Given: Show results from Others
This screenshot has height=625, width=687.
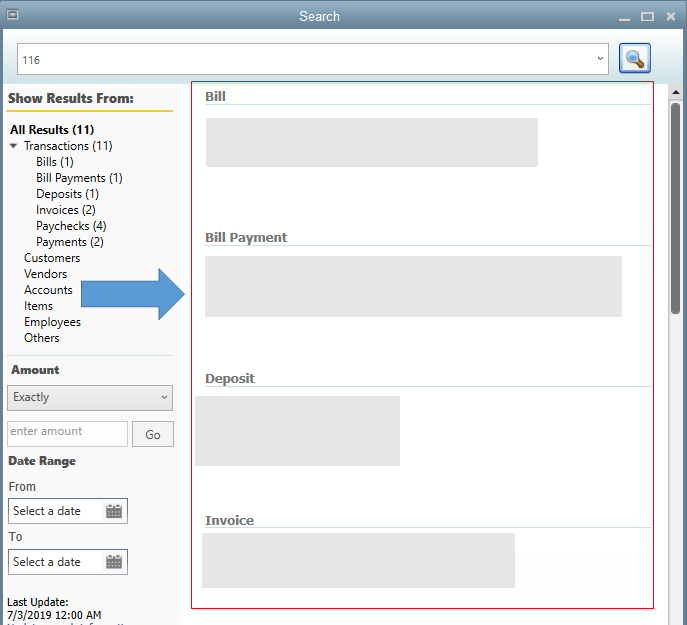Looking at the screenshot, I should click(42, 338).
